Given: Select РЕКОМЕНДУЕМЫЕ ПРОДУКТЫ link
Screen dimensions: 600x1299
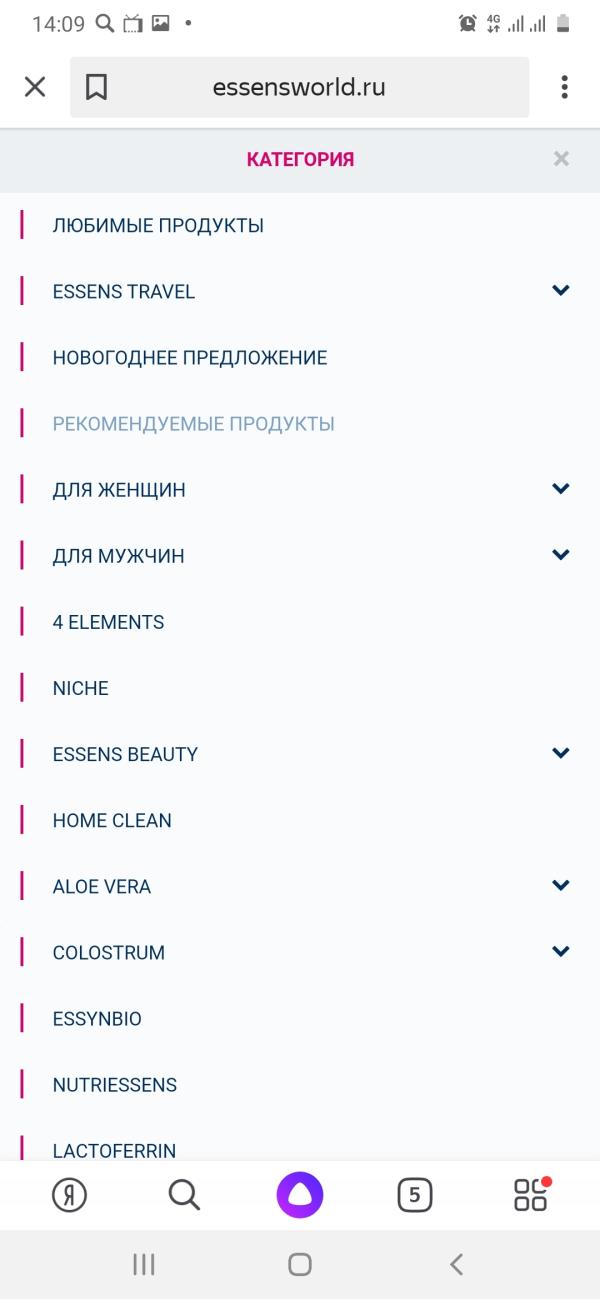Looking at the screenshot, I should tap(194, 424).
